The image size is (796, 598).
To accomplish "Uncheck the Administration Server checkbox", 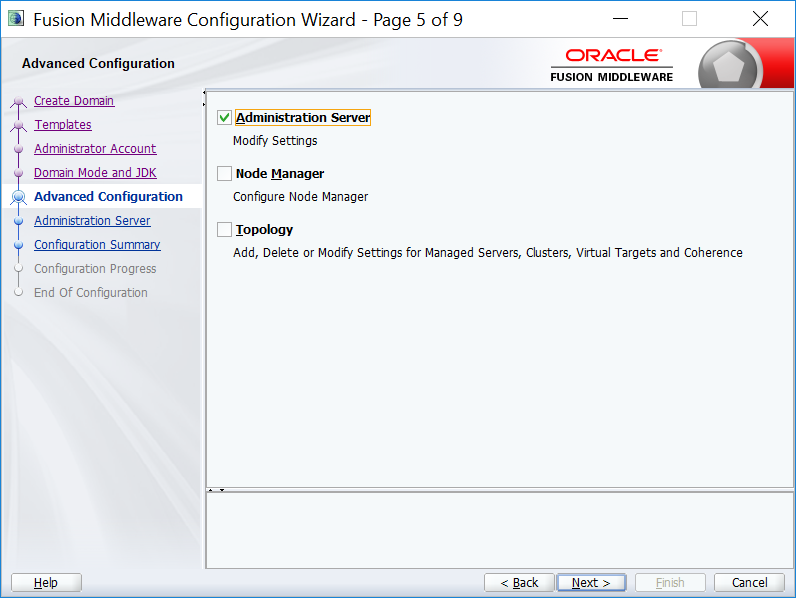I will click(x=224, y=118).
